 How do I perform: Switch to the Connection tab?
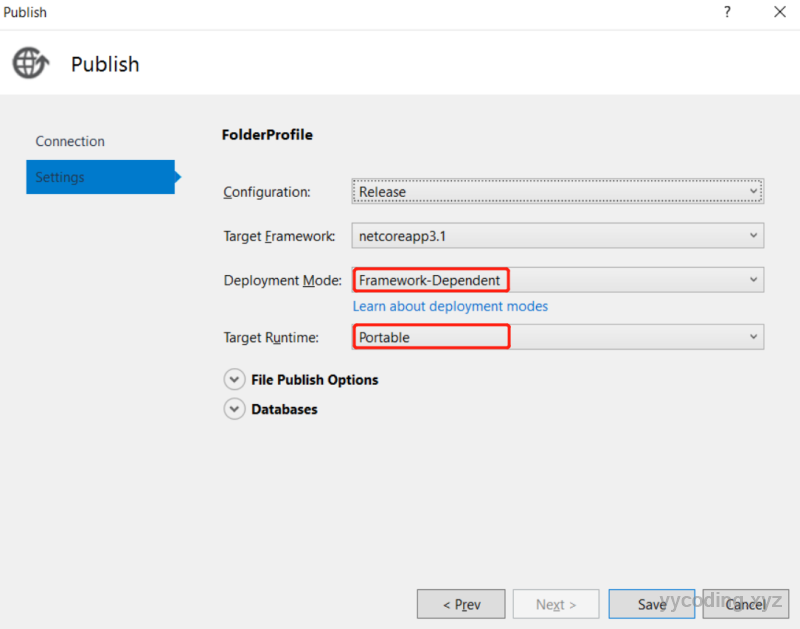[70, 141]
